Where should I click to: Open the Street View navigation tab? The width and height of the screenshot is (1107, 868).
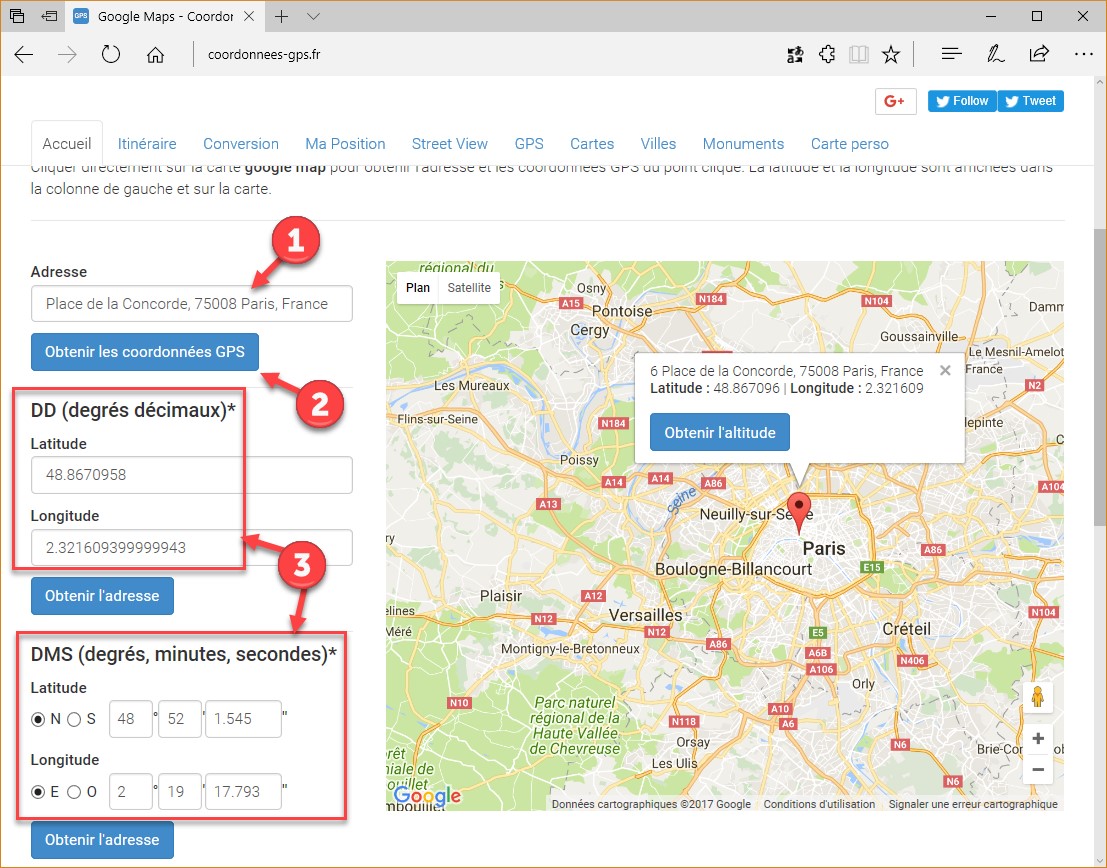(x=449, y=144)
